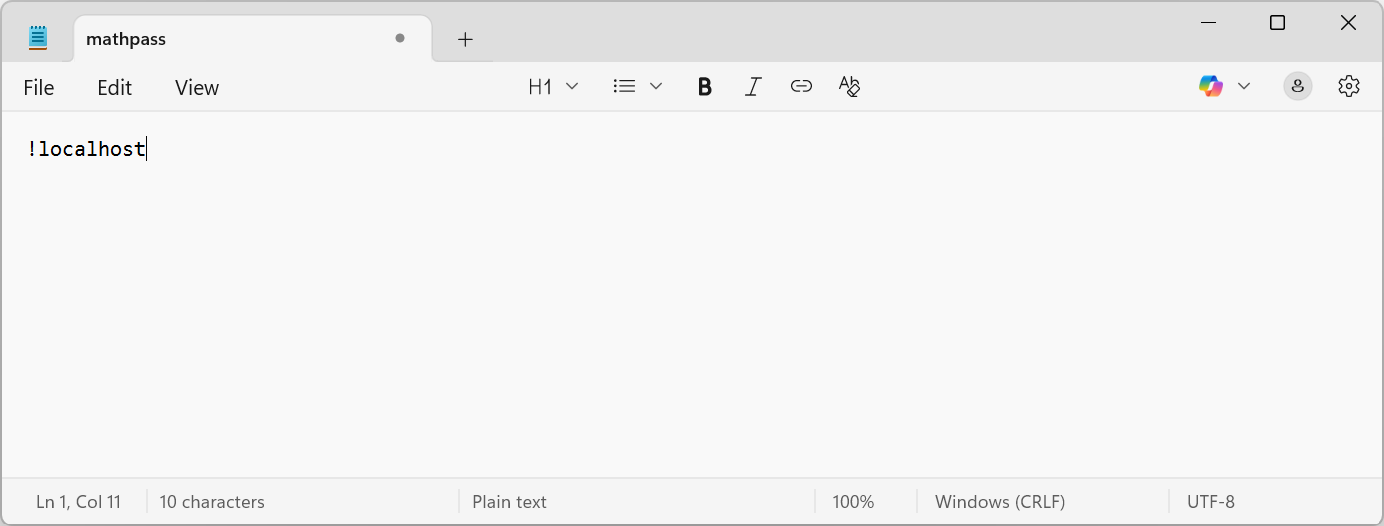Viewport: 1384px width, 526px height.
Task: Open Notepad settings gear
Action: [x=1349, y=87]
